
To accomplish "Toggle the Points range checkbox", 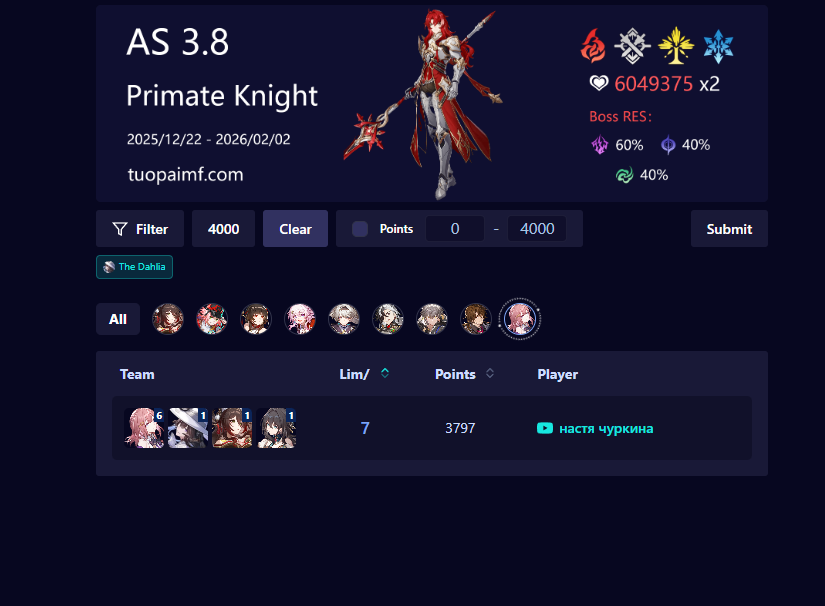I will click(x=360, y=229).
